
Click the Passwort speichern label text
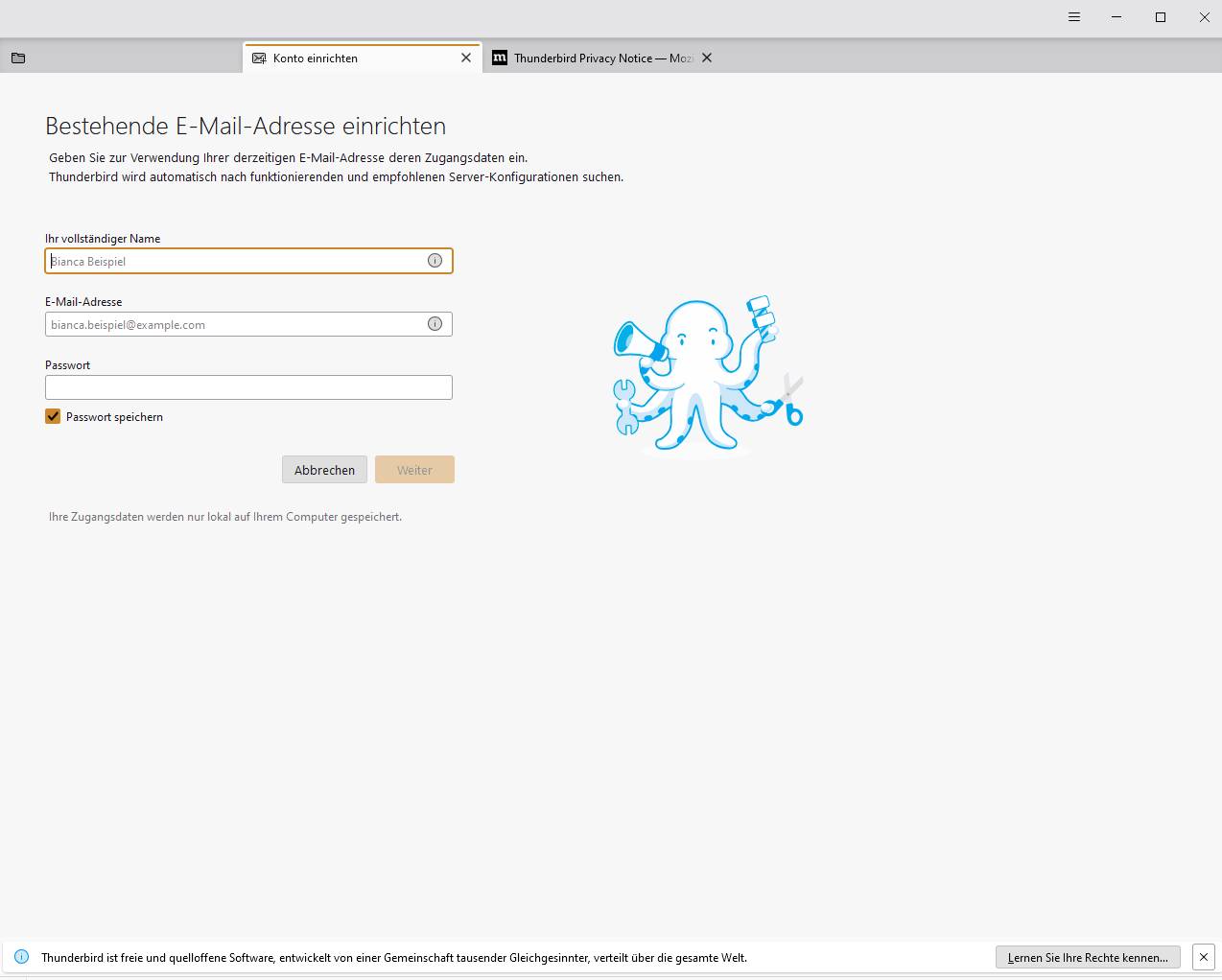[114, 417]
